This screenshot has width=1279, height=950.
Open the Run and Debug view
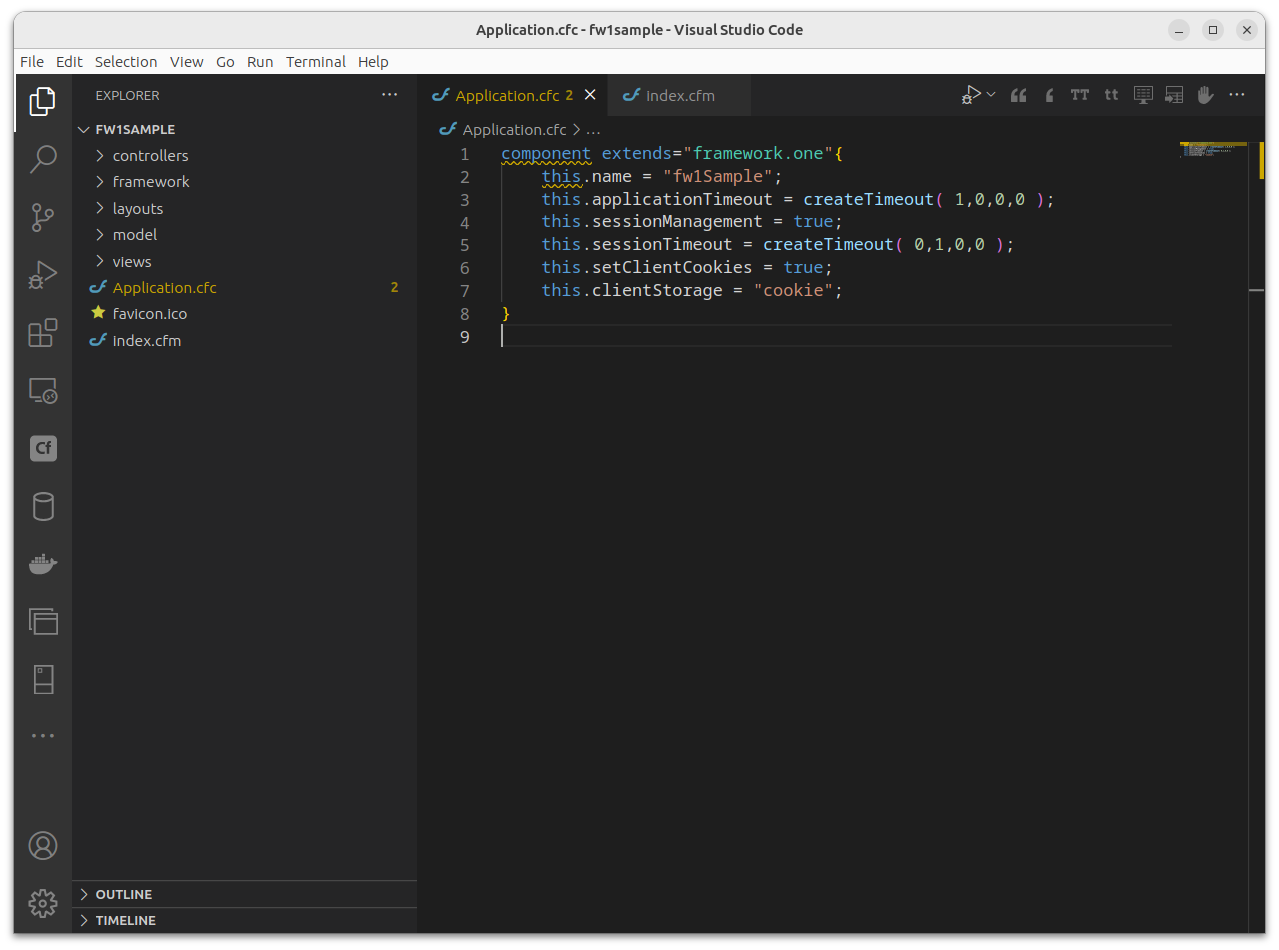[x=43, y=275]
